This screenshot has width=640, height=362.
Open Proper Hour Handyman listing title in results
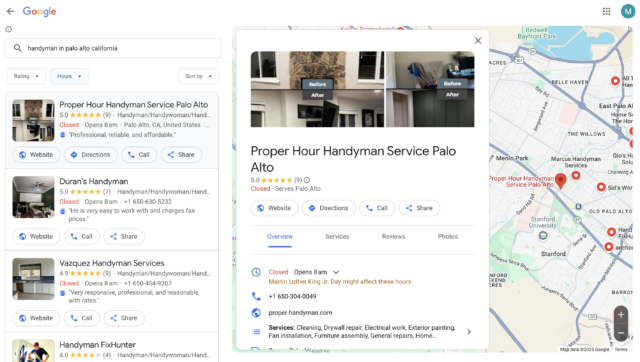pyautogui.click(x=133, y=105)
